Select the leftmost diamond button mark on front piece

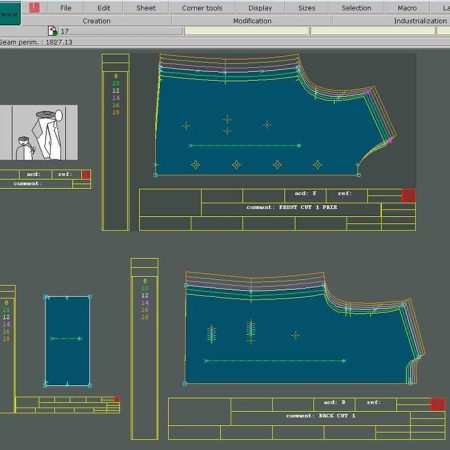click(x=196, y=165)
